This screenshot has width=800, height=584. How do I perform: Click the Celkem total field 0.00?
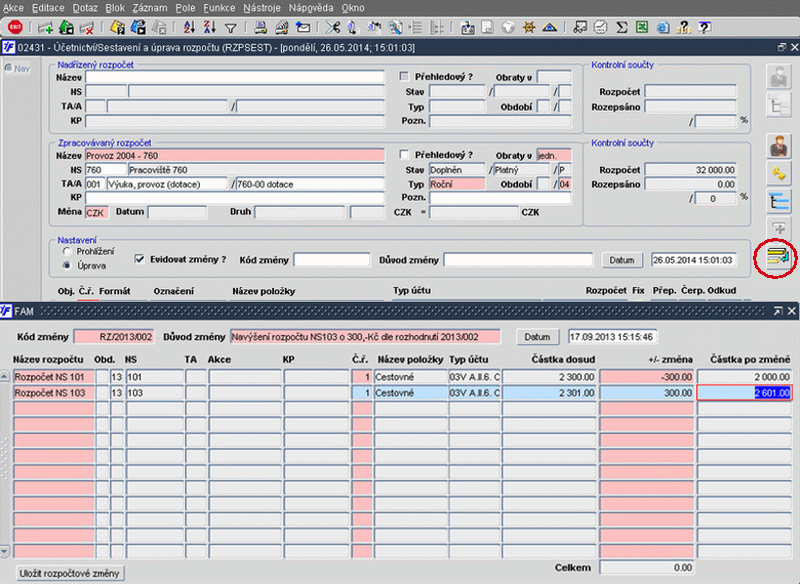pyautogui.click(x=646, y=567)
